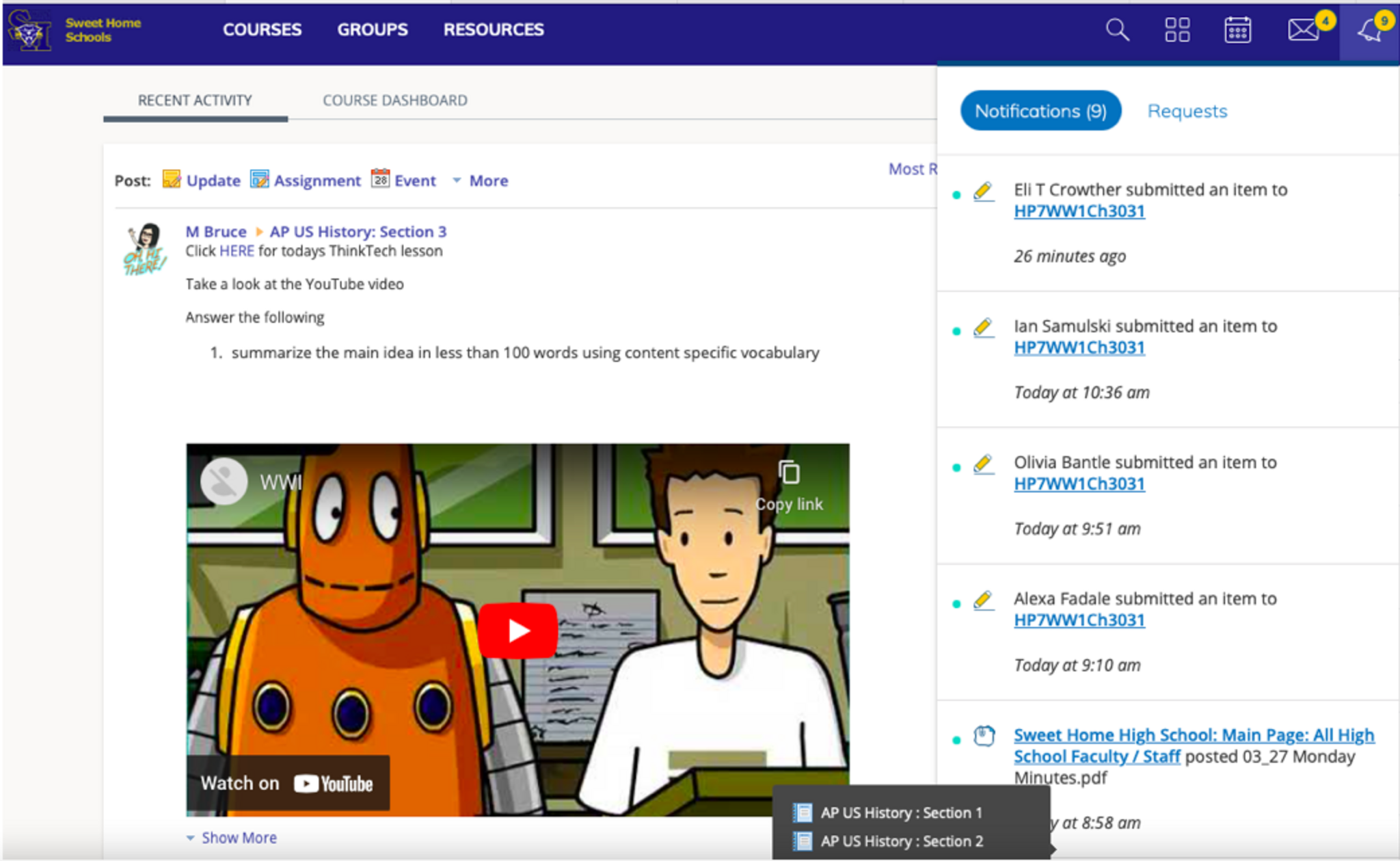Click the Copy link icon on video

789,473
